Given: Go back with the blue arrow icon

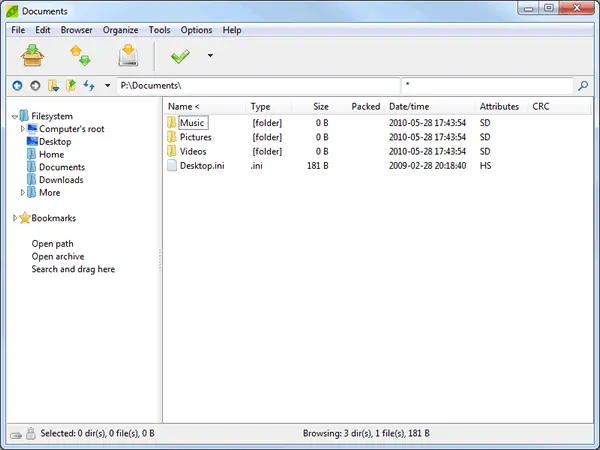Looking at the screenshot, I should (17, 86).
